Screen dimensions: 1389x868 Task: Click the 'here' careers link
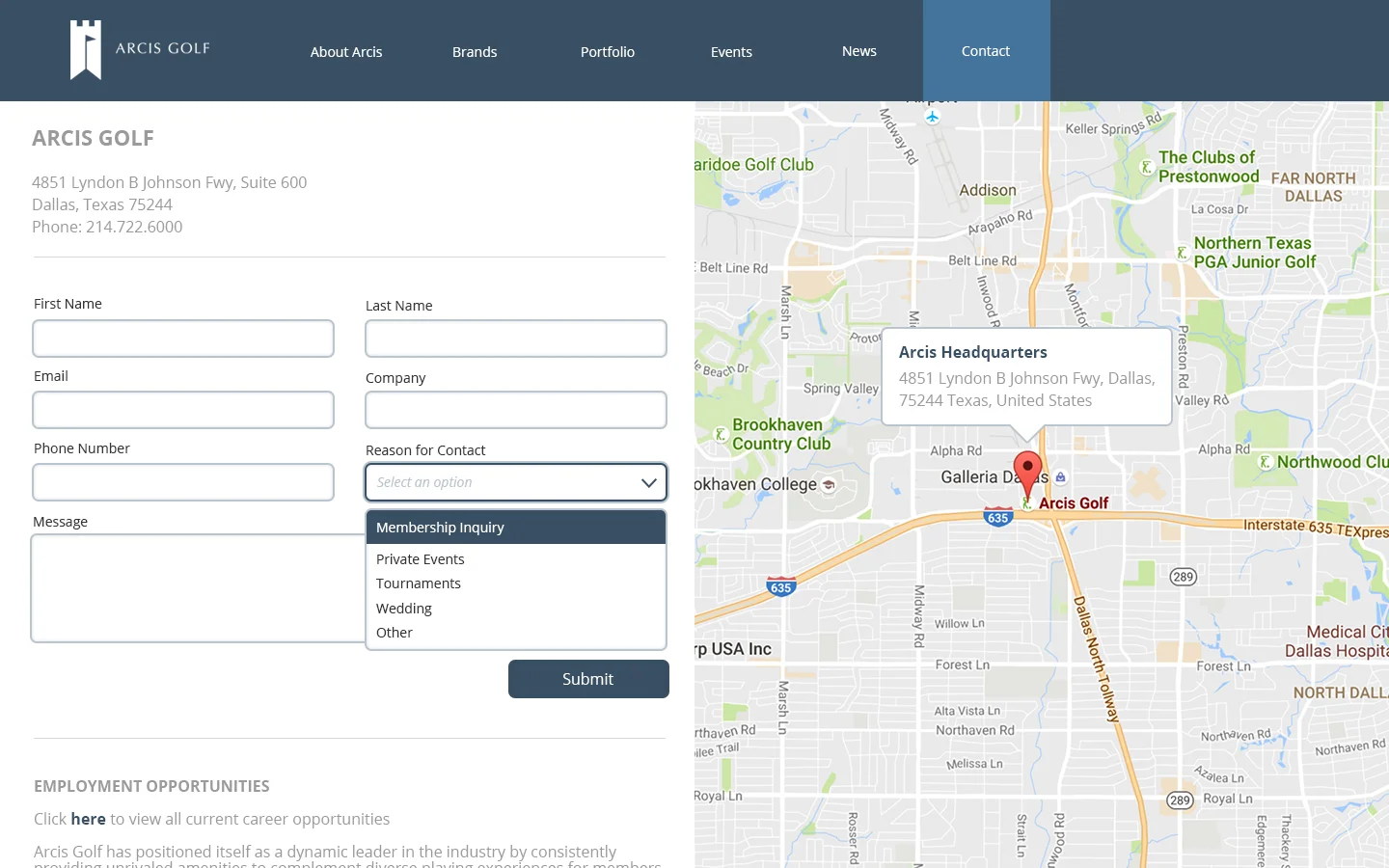click(x=88, y=819)
